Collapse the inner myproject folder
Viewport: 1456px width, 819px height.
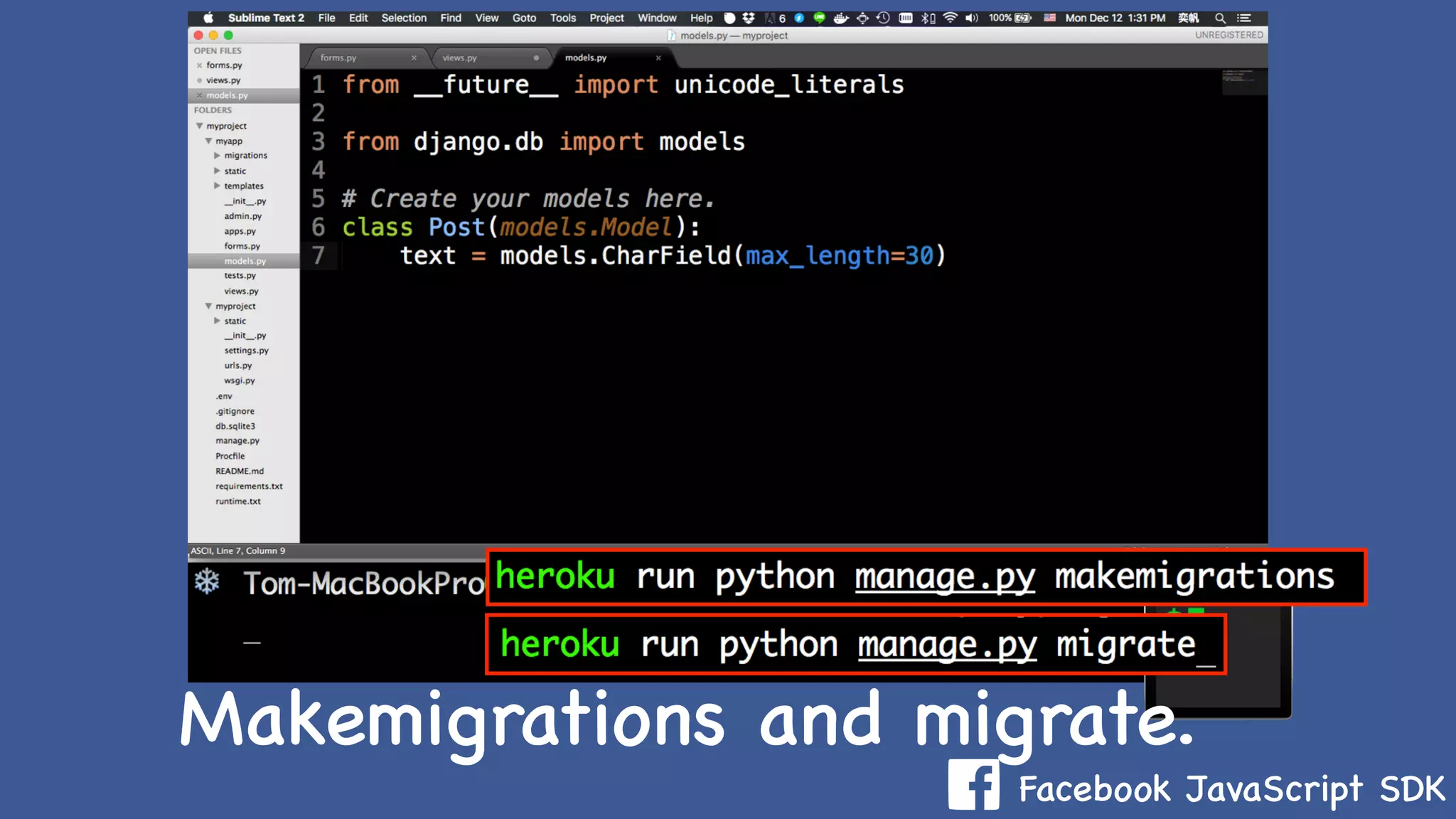208,306
